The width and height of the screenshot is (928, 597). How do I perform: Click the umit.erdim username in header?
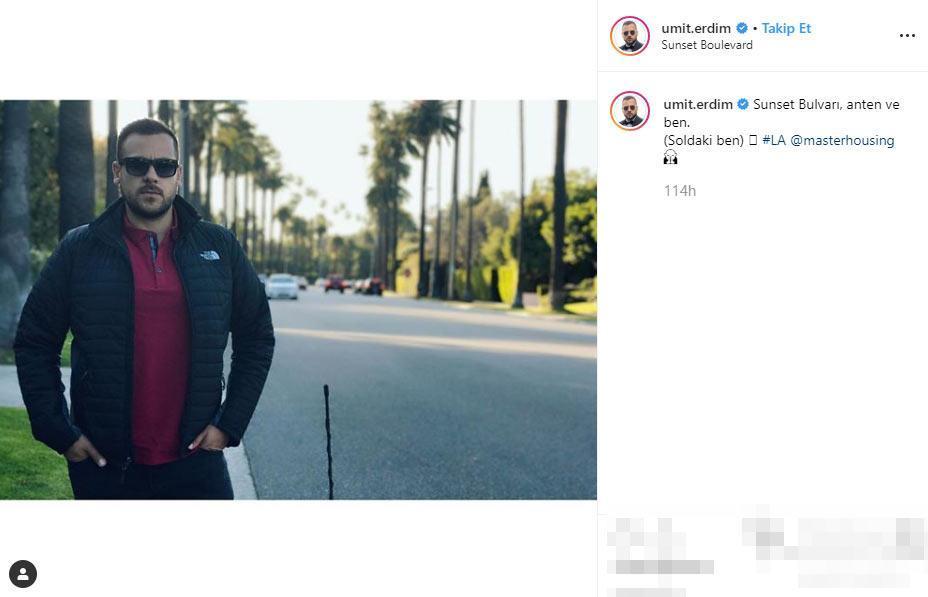click(x=696, y=28)
